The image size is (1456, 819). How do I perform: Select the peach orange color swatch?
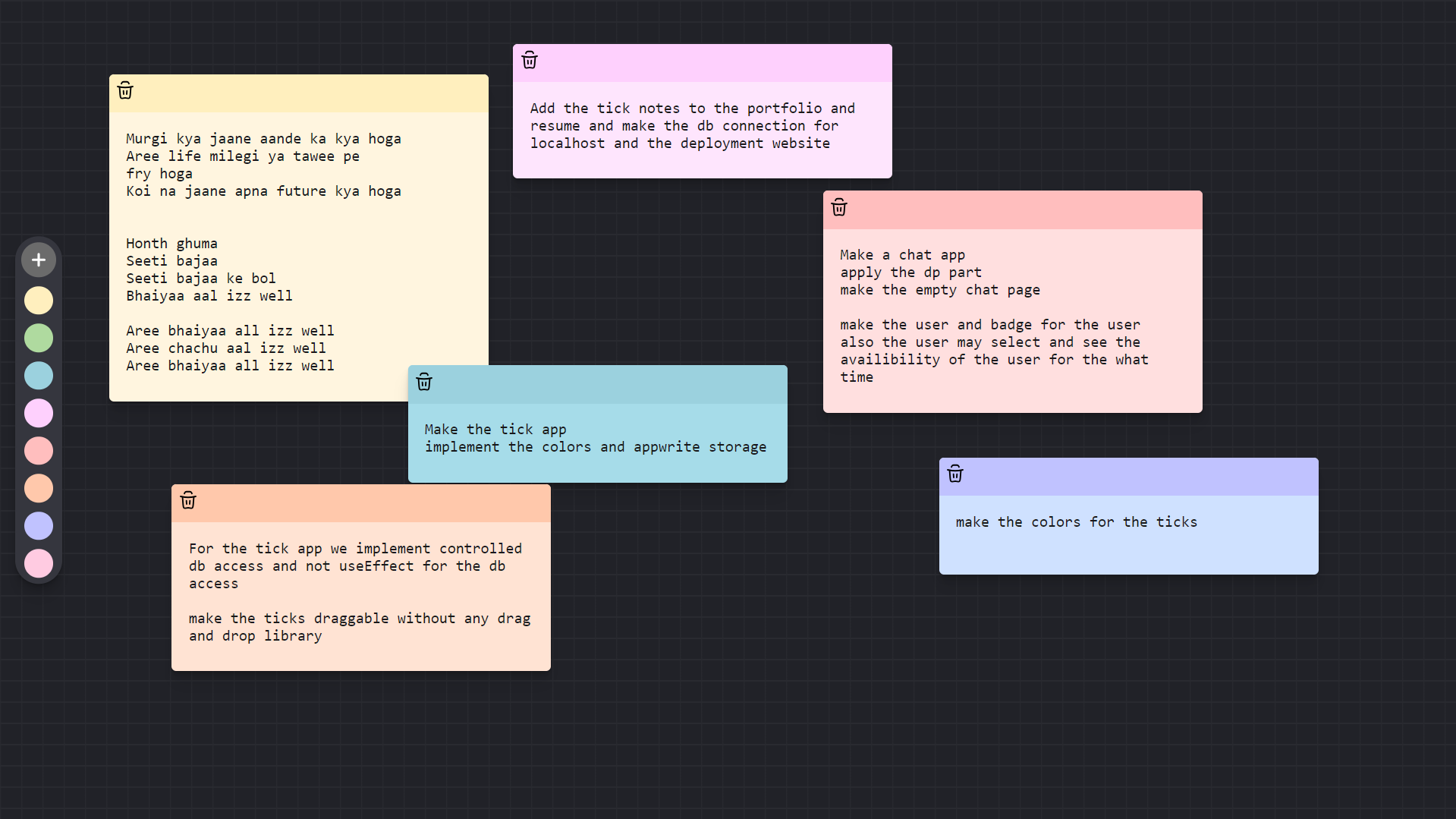click(39, 489)
